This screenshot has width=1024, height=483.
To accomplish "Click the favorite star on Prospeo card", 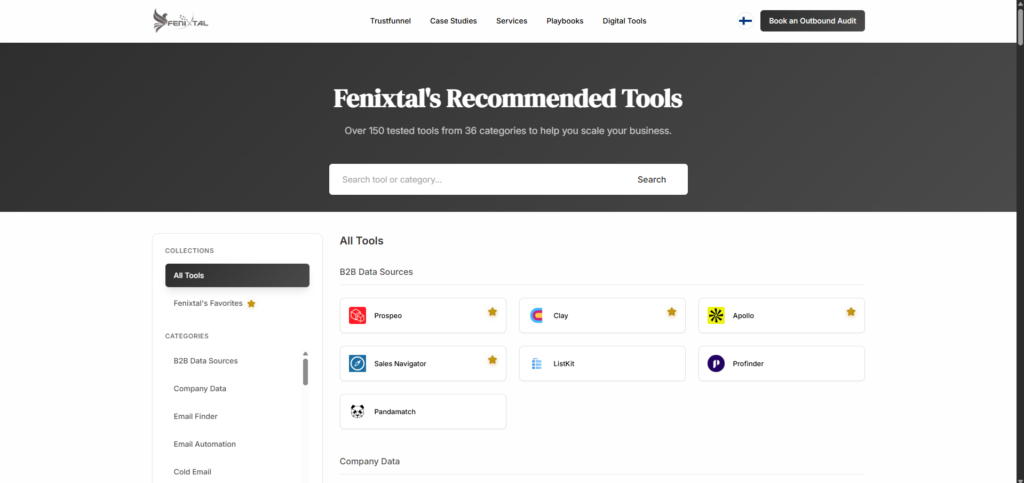I will tap(492, 312).
